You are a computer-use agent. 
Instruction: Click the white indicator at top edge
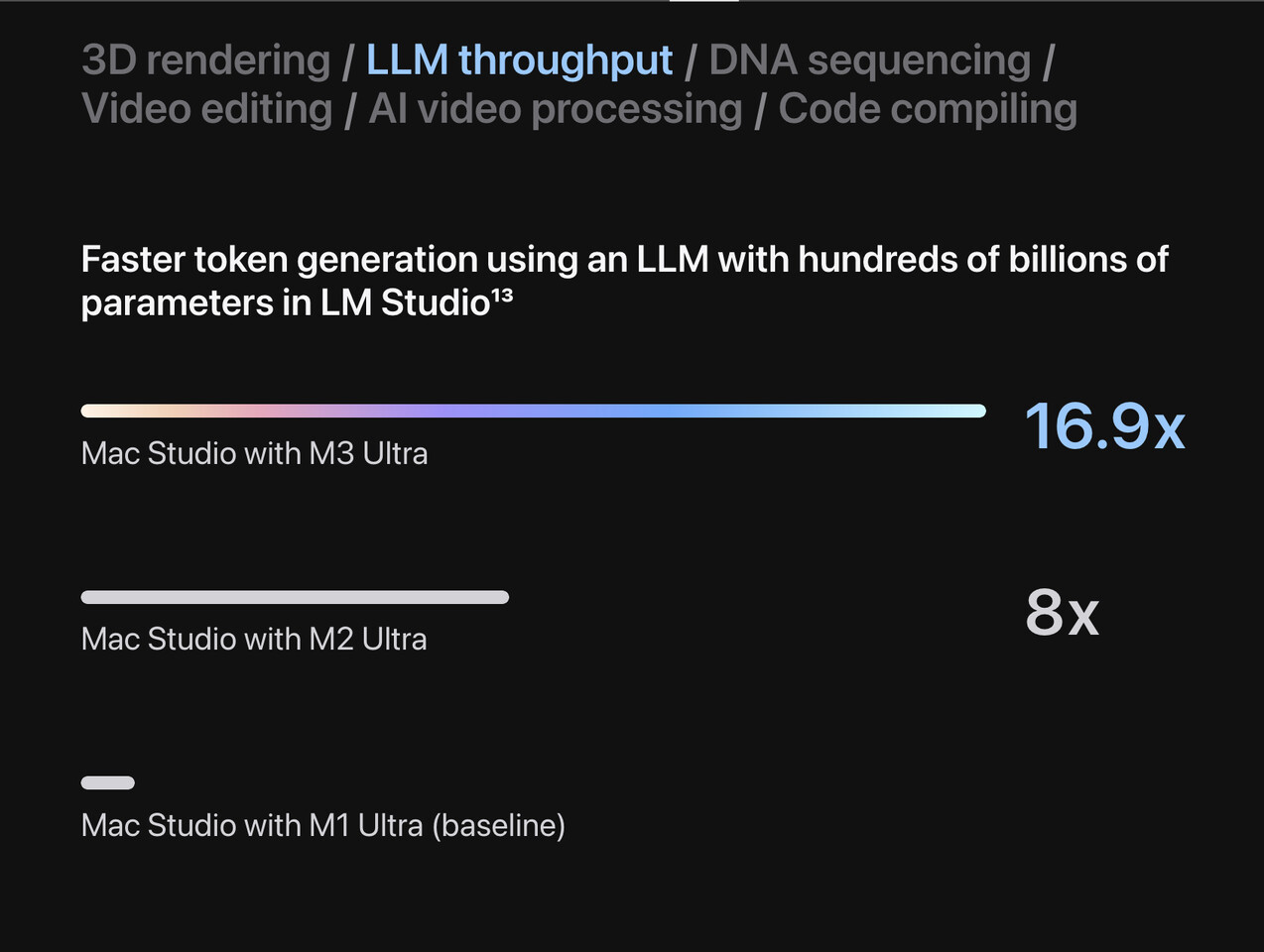click(x=704, y=1)
